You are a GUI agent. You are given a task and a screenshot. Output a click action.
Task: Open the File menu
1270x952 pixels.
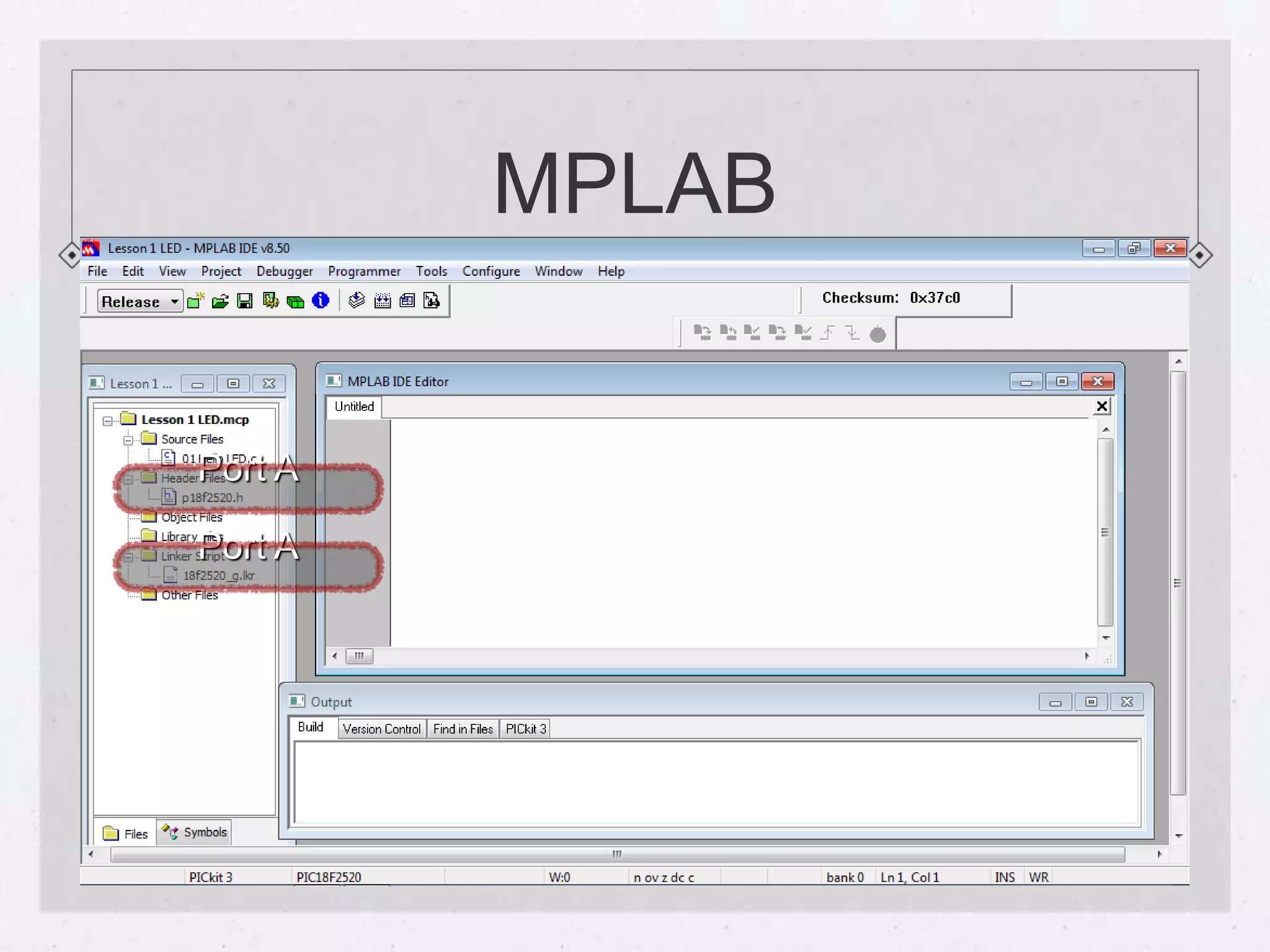click(97, 271)
